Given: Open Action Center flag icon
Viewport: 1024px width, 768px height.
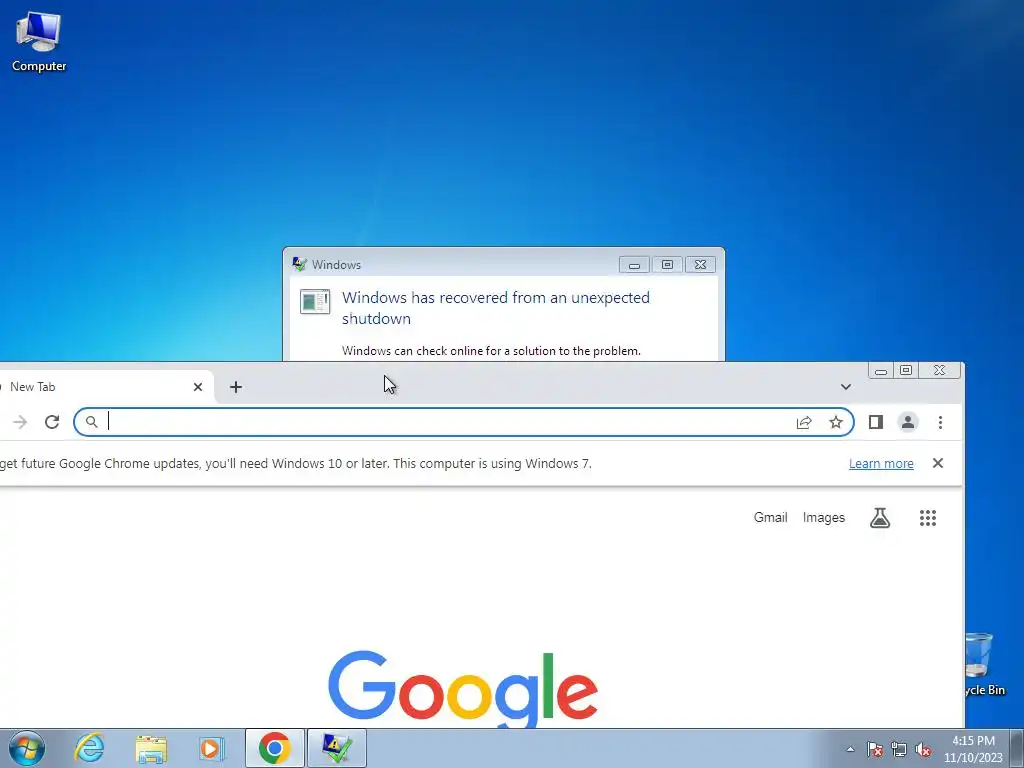Looking at the screenshot, I should (x=875, y=749).
